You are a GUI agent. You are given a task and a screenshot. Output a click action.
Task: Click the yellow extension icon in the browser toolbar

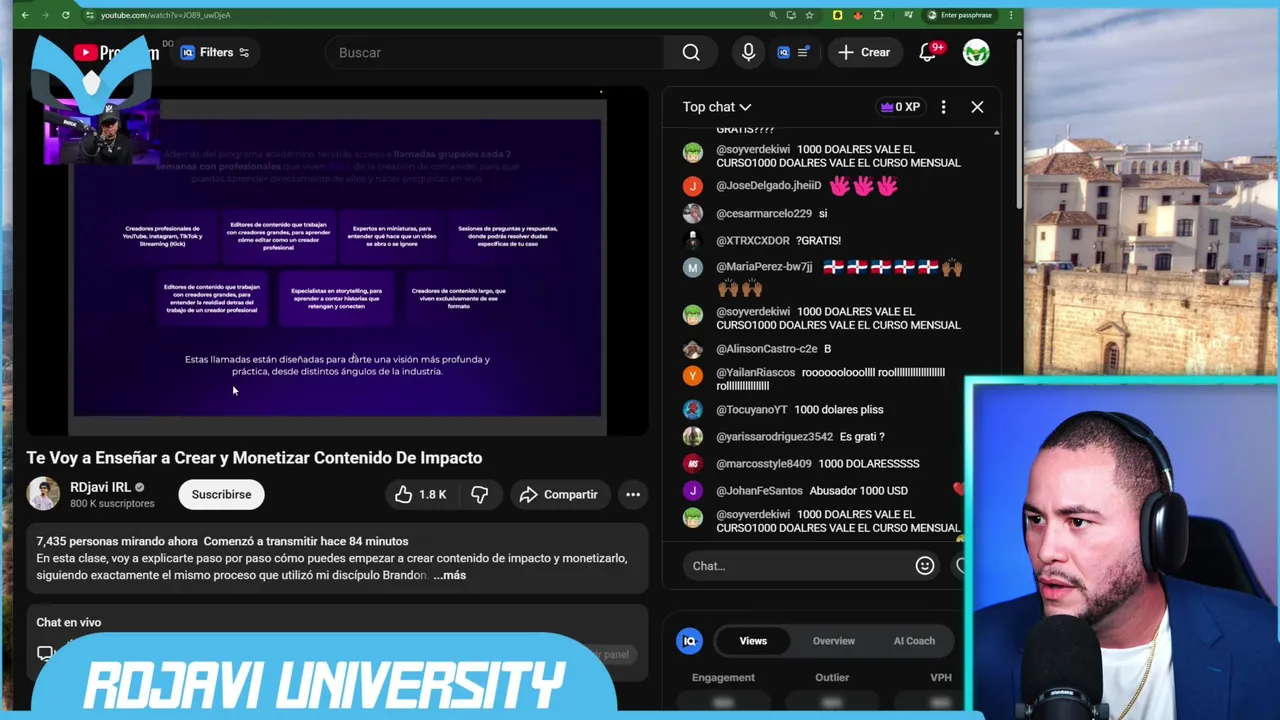point(838,15)
